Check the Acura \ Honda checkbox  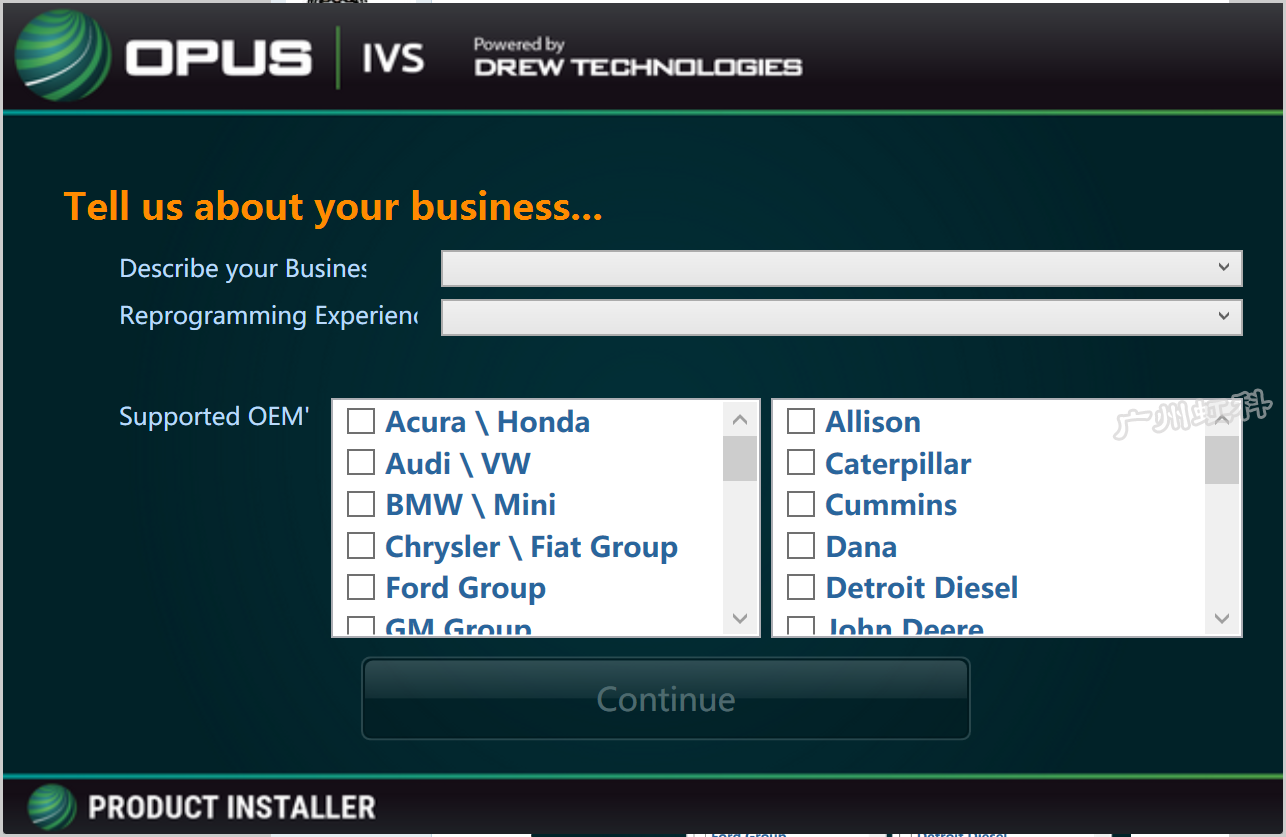coord(360,421)
